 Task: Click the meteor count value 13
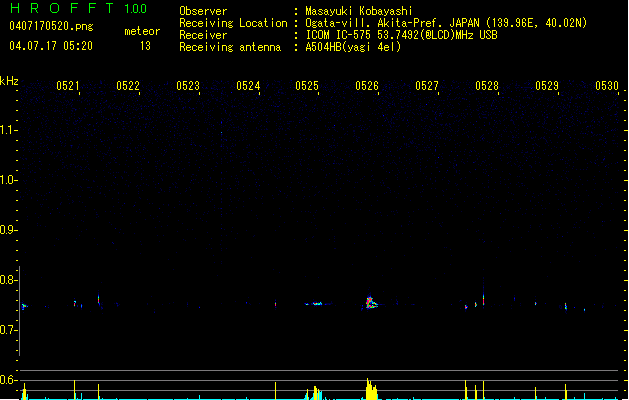point(145,46)
